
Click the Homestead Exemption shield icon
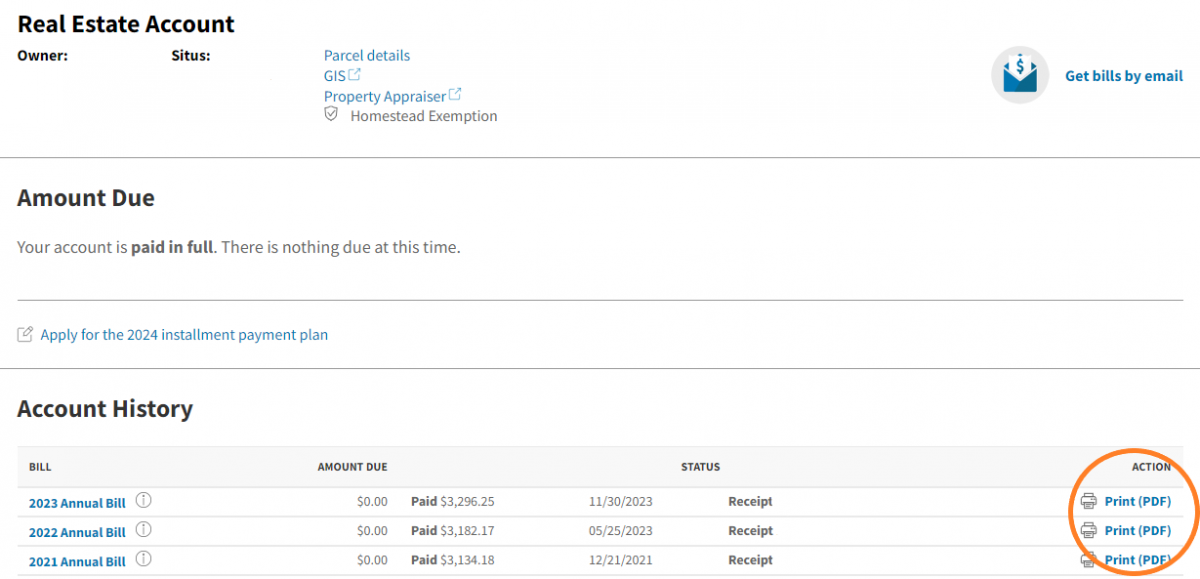(x=332, y=116)
